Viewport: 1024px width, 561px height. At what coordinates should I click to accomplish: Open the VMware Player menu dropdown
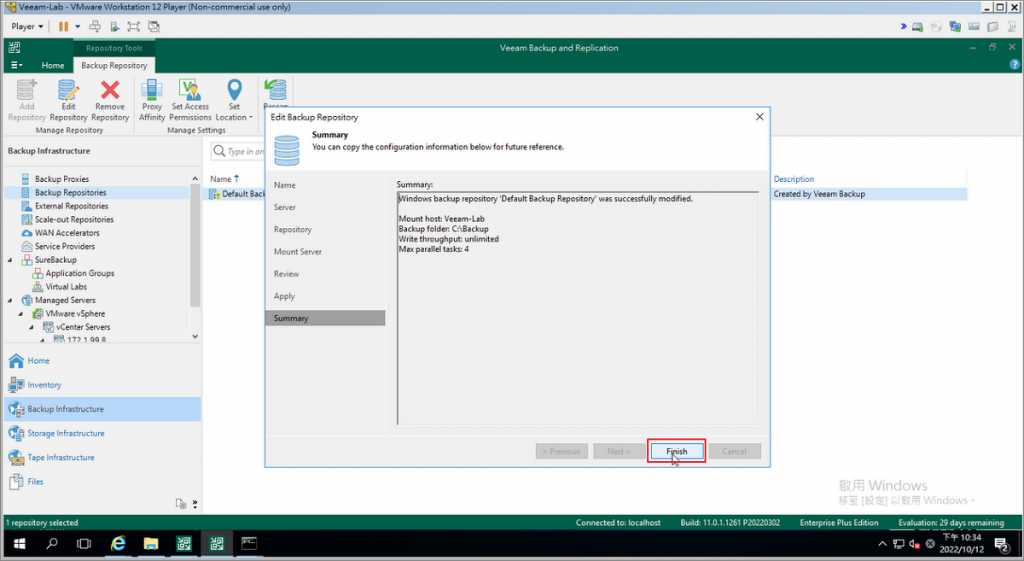pos(27,27)
